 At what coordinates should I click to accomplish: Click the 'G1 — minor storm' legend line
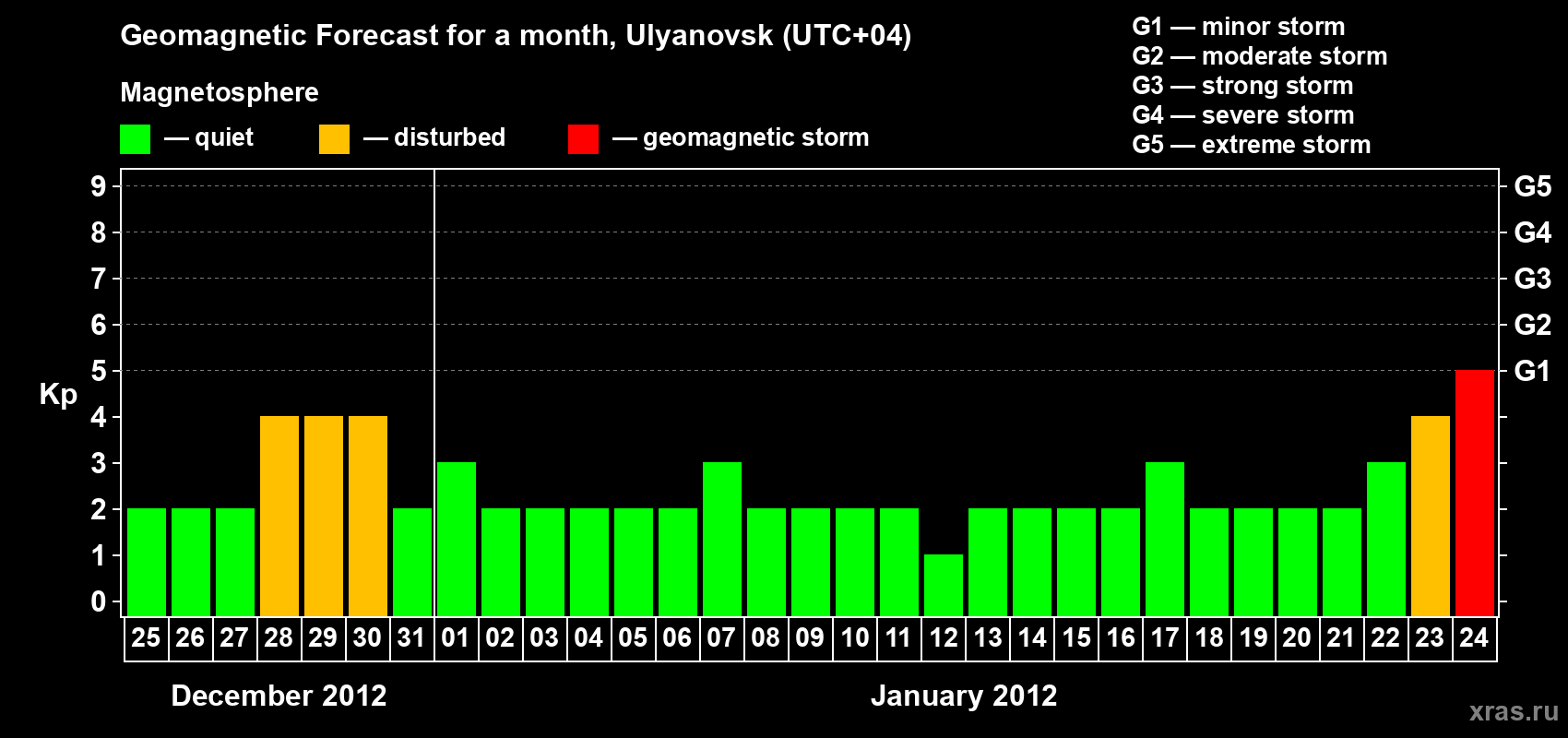pos(1239,27)
